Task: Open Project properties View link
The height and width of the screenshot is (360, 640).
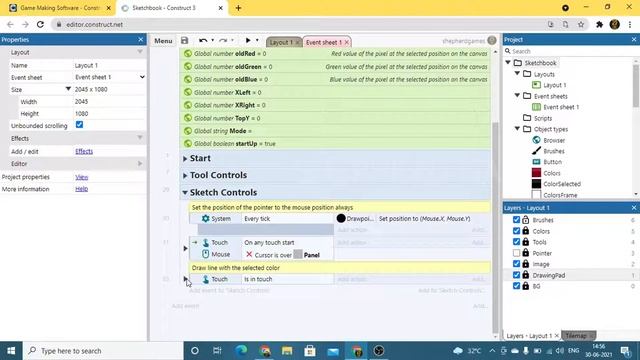Action: [82, 177]
